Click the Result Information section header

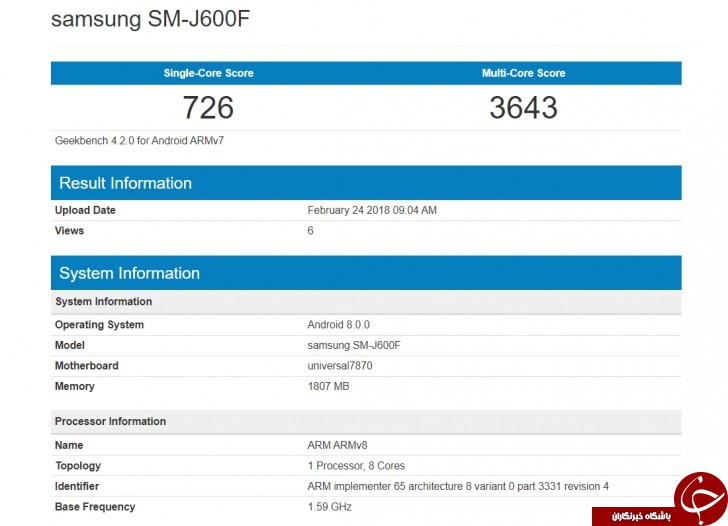pyautogui.click(x=366, y=183)
